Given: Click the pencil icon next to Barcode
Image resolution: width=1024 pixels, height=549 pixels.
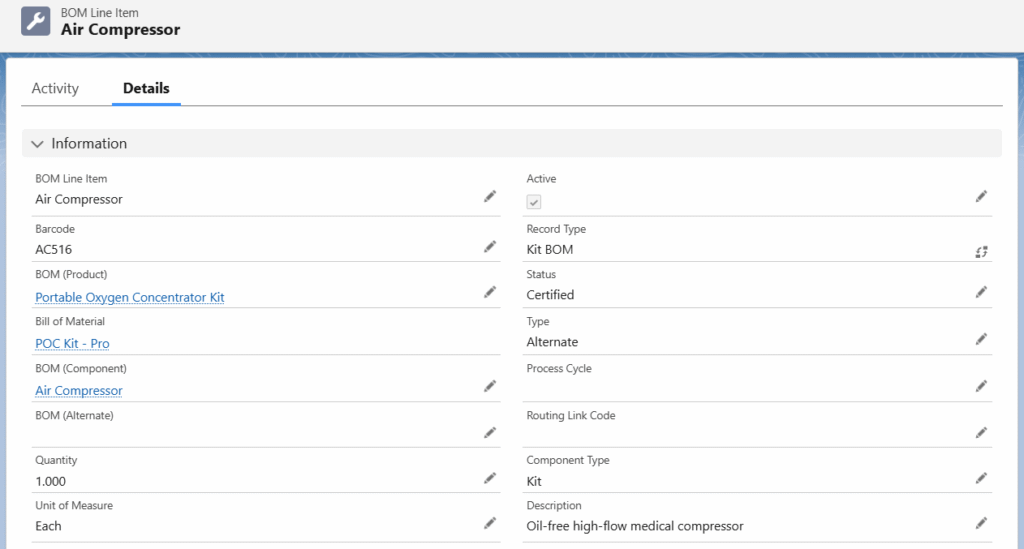Looking at the screenshot, I should pos(490,247).
